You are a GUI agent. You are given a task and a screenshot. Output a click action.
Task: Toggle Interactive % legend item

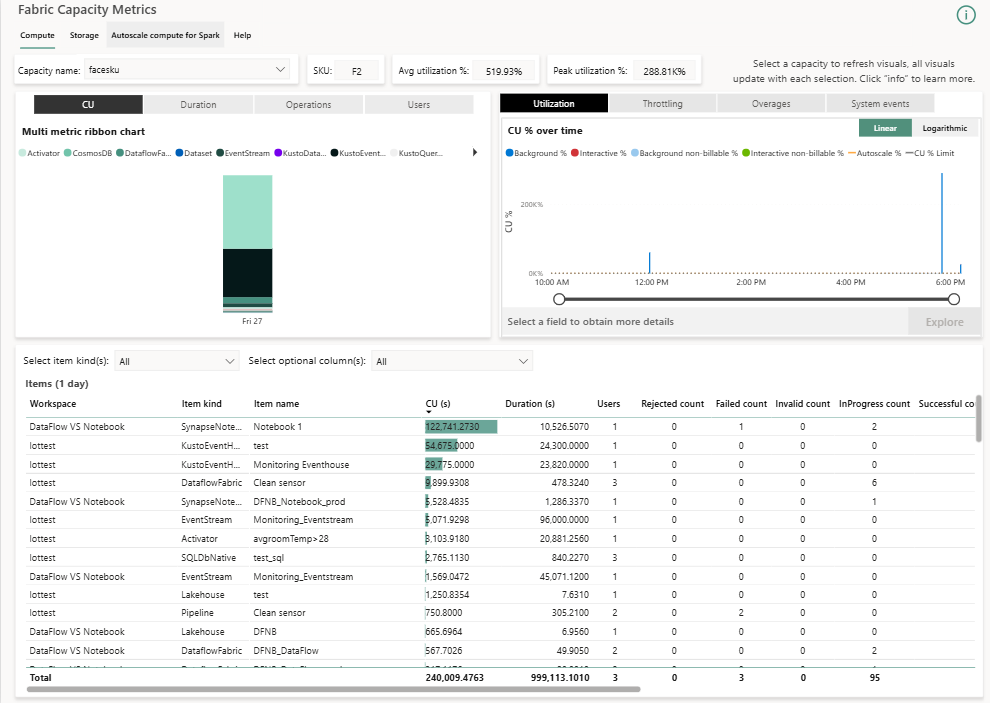pyautogui.click(x=599, y=153)
